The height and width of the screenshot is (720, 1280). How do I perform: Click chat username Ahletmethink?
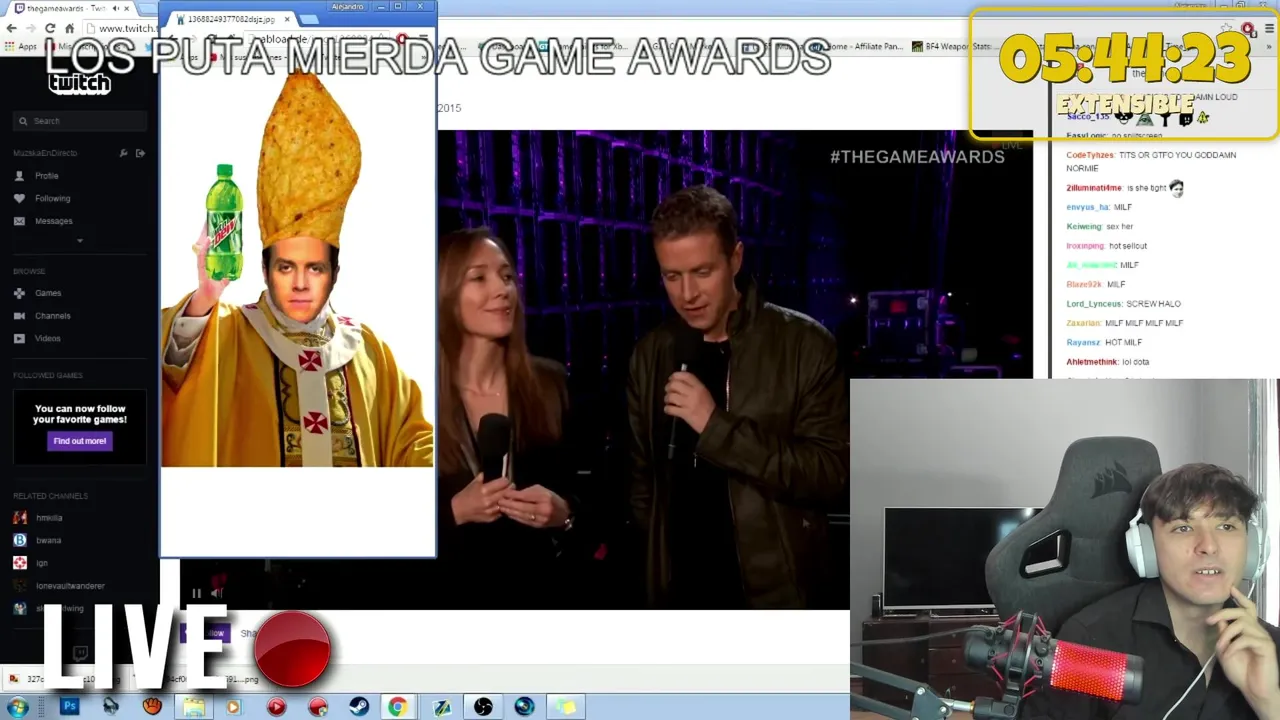pyautogui.click(x=1092, y=361)
